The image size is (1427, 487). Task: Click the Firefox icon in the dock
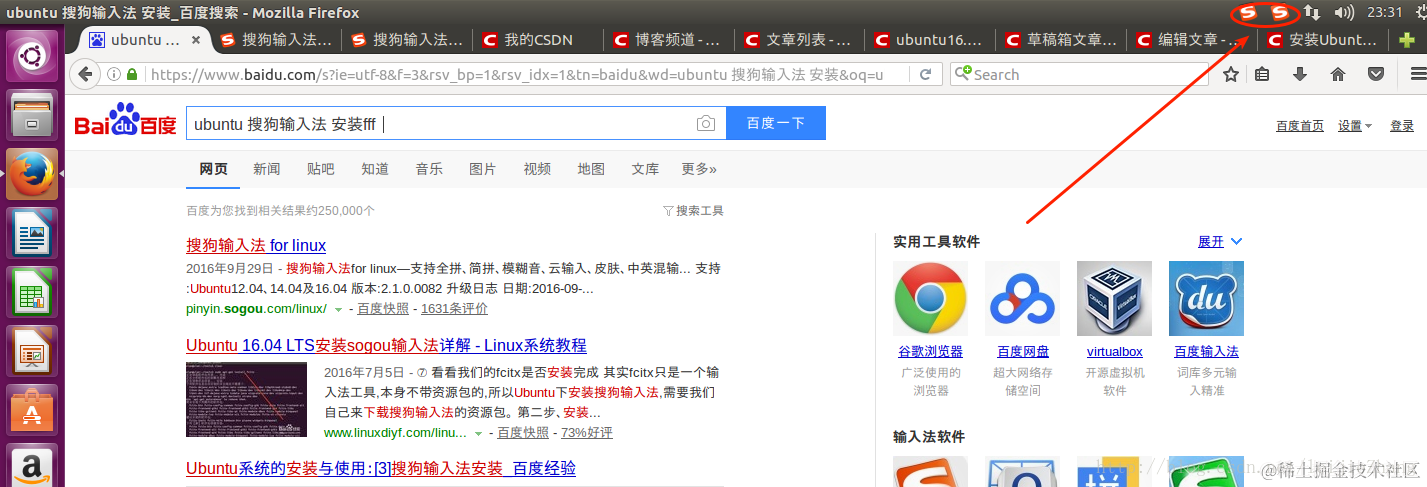[32, 174]
